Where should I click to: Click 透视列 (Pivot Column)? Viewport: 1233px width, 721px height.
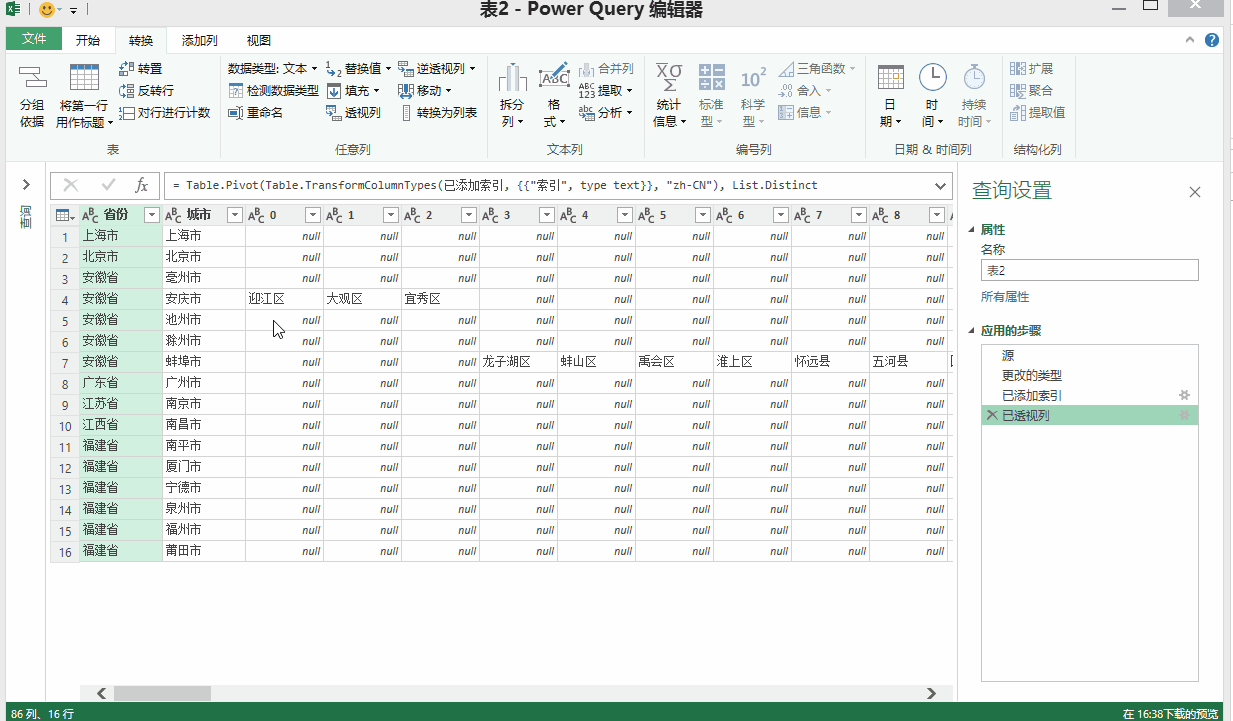(354, 113)
